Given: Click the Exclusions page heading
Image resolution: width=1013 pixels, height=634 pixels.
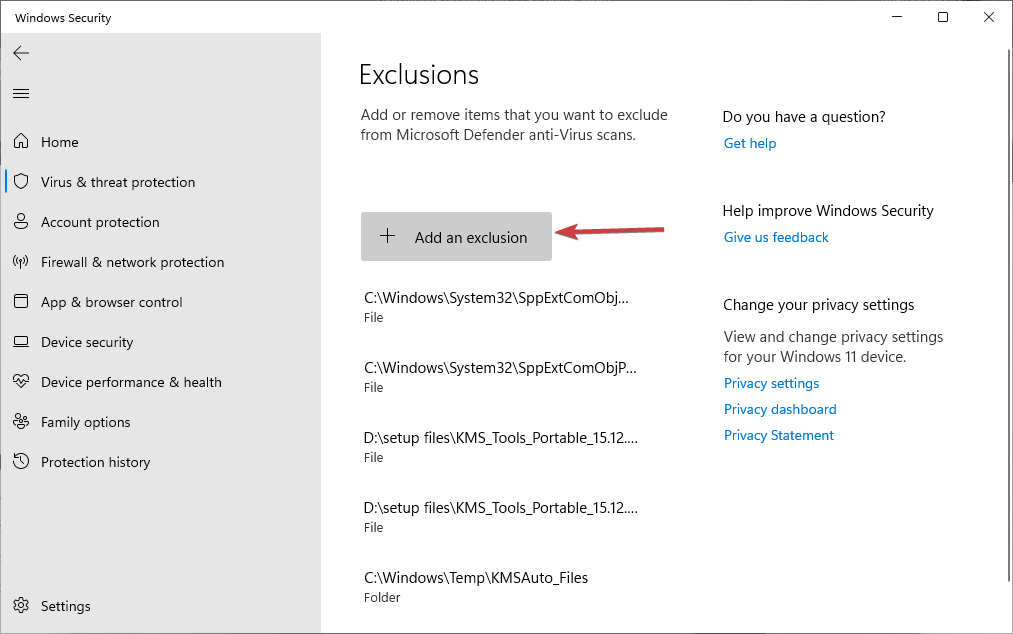Looking at the screenshot, I should point(419,75).
